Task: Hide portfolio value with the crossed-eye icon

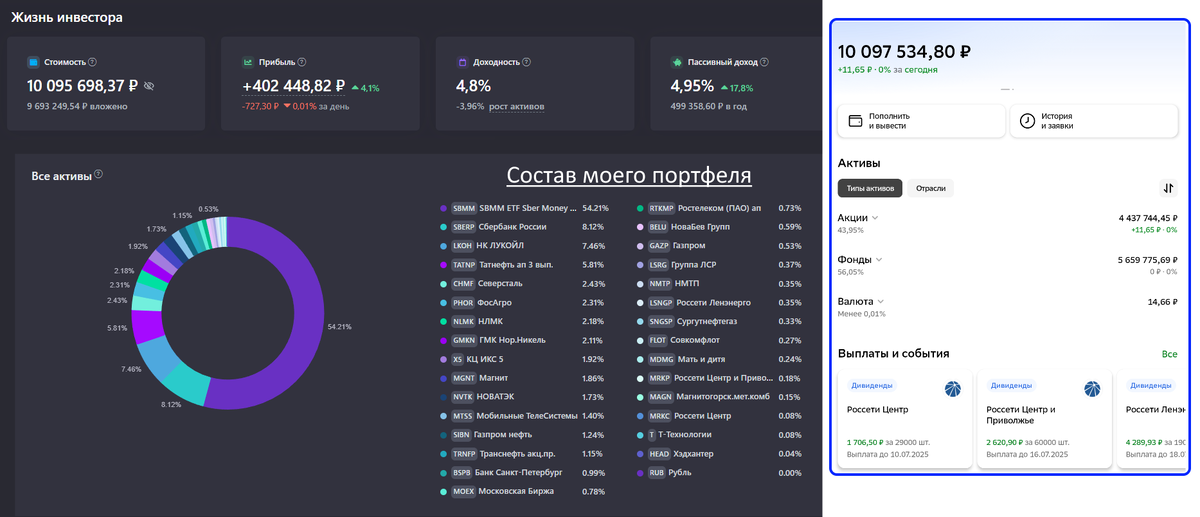Action: pyautogui.click(x=149, y=87)
